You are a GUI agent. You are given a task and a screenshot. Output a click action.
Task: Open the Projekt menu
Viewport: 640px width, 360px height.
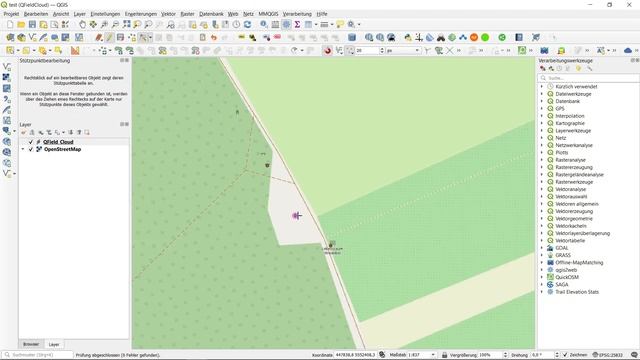(x=11, y=14)
